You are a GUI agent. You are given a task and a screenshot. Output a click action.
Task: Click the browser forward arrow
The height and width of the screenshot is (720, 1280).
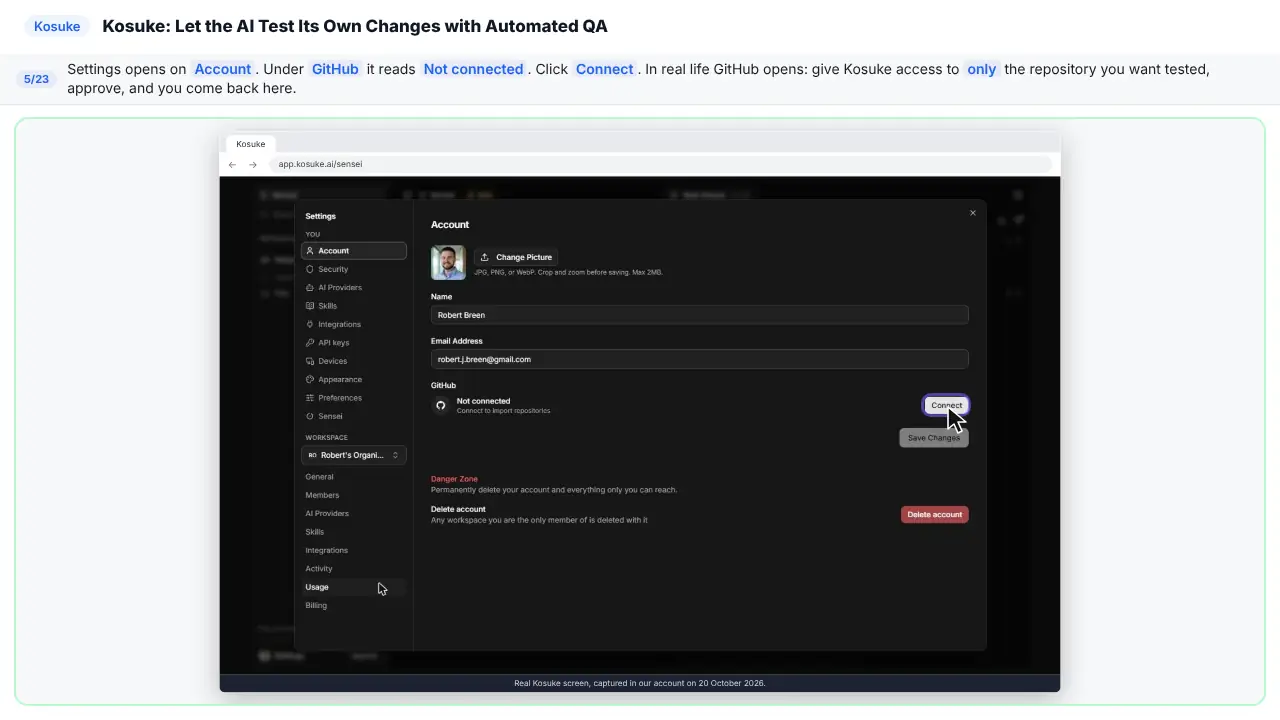click(x=253, y=164)
